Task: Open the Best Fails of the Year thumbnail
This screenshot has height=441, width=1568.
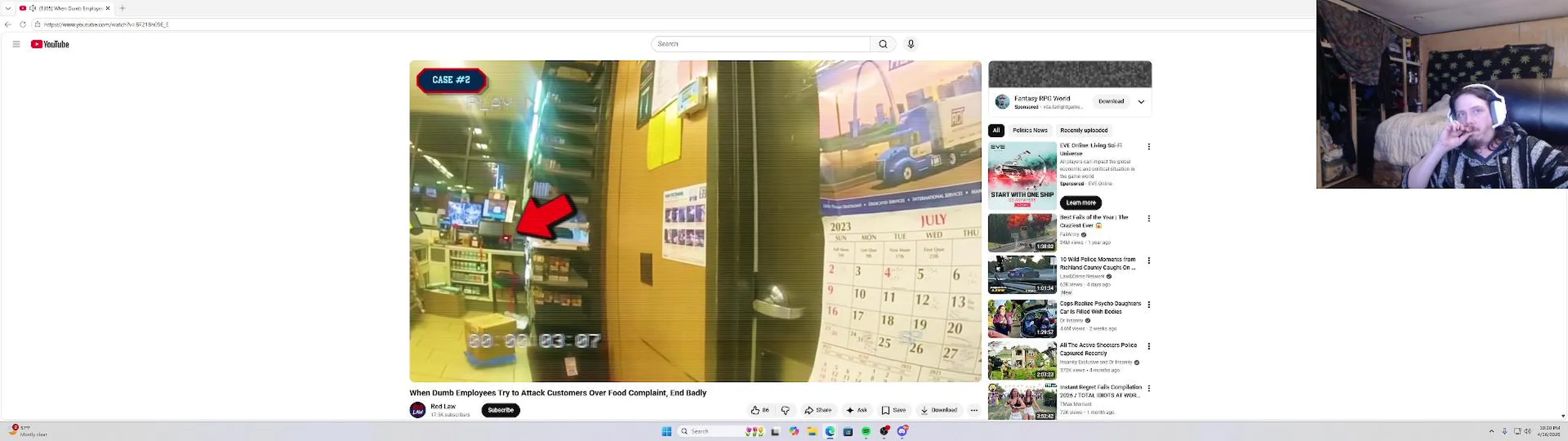Action: pos(1022,233)
